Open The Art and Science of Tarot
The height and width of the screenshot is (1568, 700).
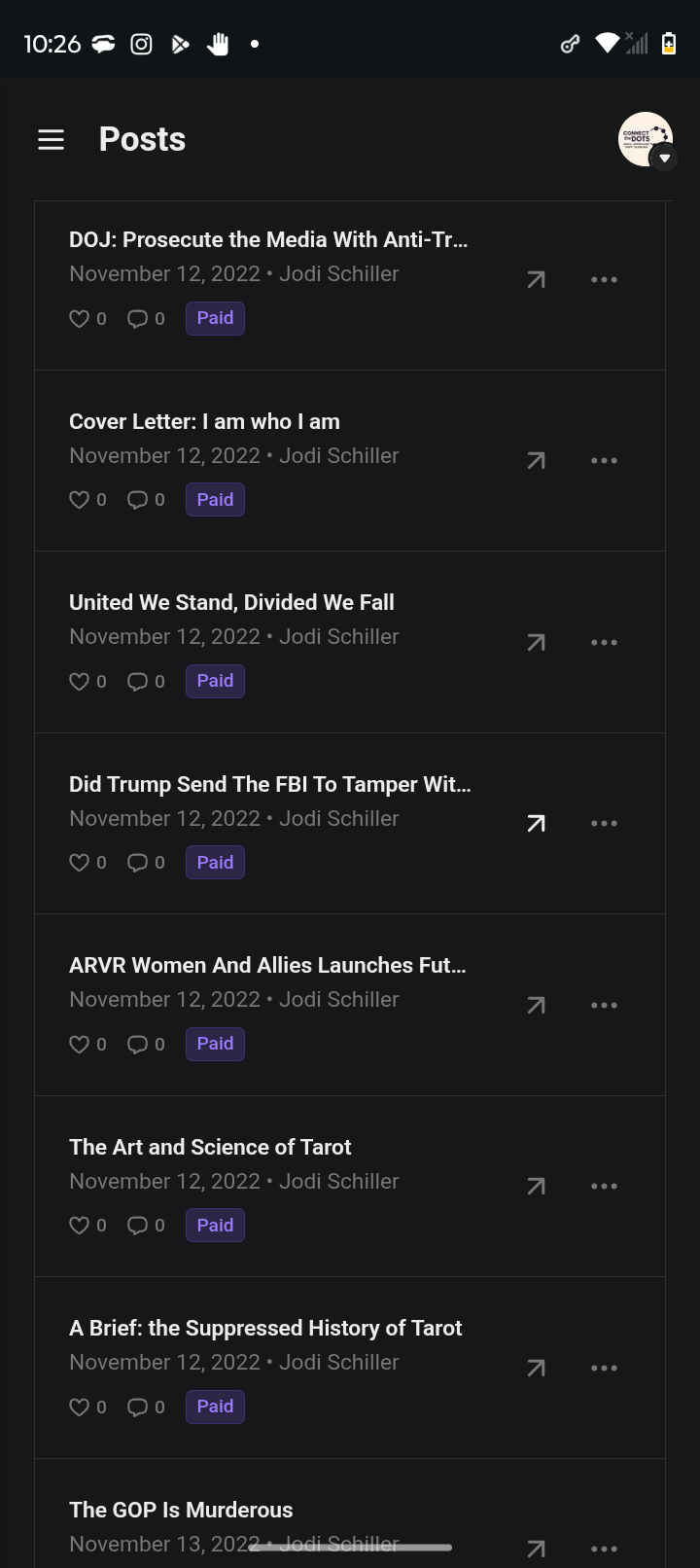coord(210,1148)
